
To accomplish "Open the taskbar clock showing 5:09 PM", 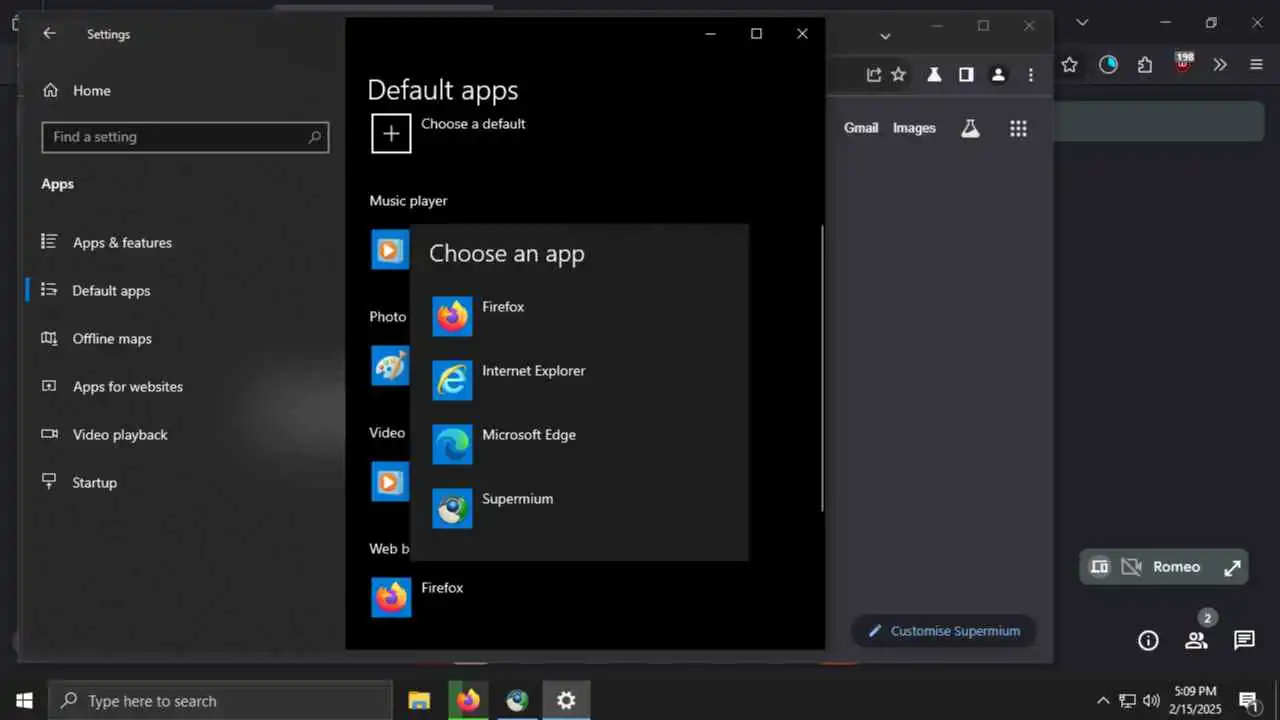I will pyautogui.click(x=1195, y=700).
